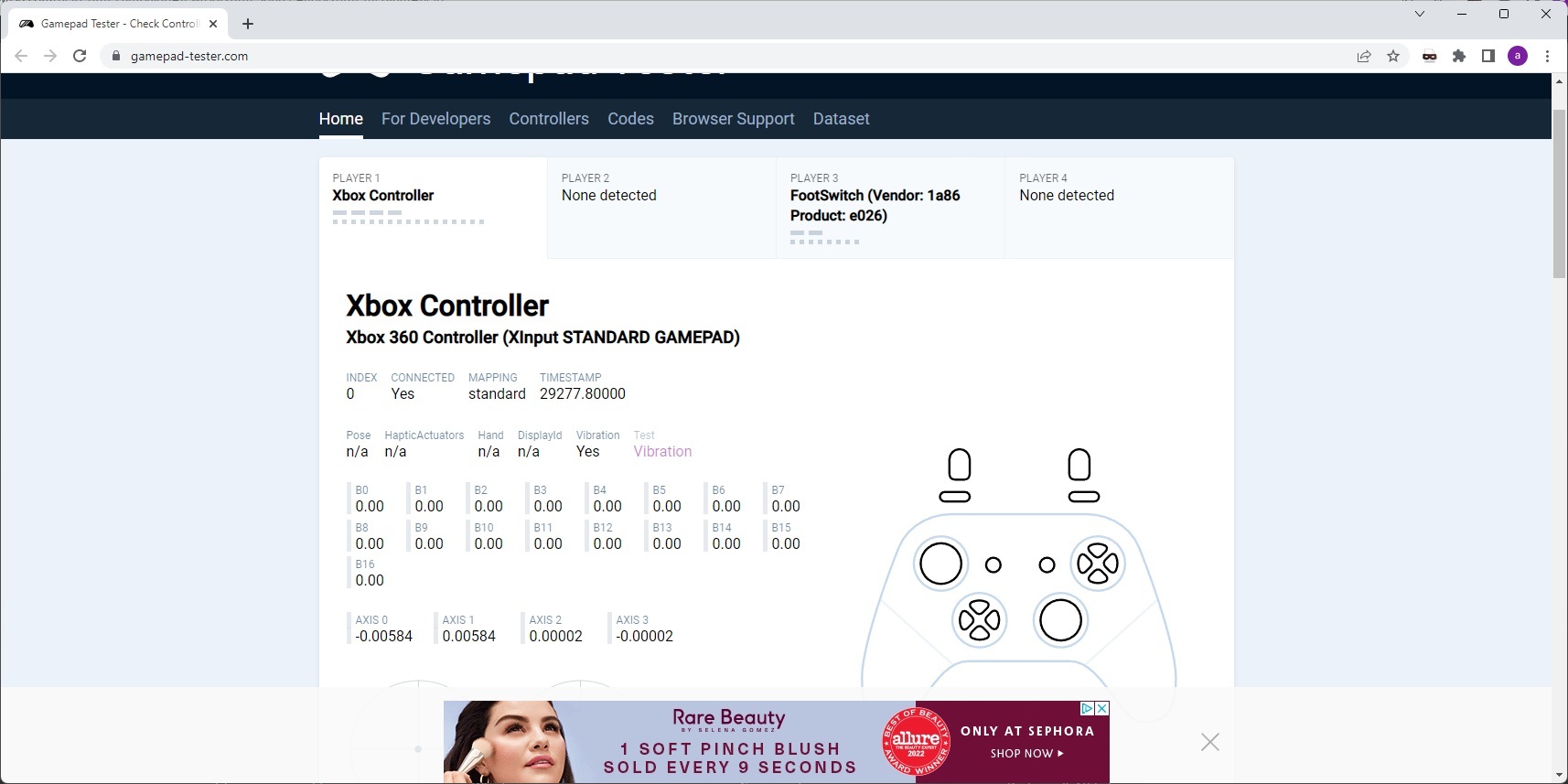
Task: Click AXIS 2 value 0.00002
Action: (x=556, y=637)
